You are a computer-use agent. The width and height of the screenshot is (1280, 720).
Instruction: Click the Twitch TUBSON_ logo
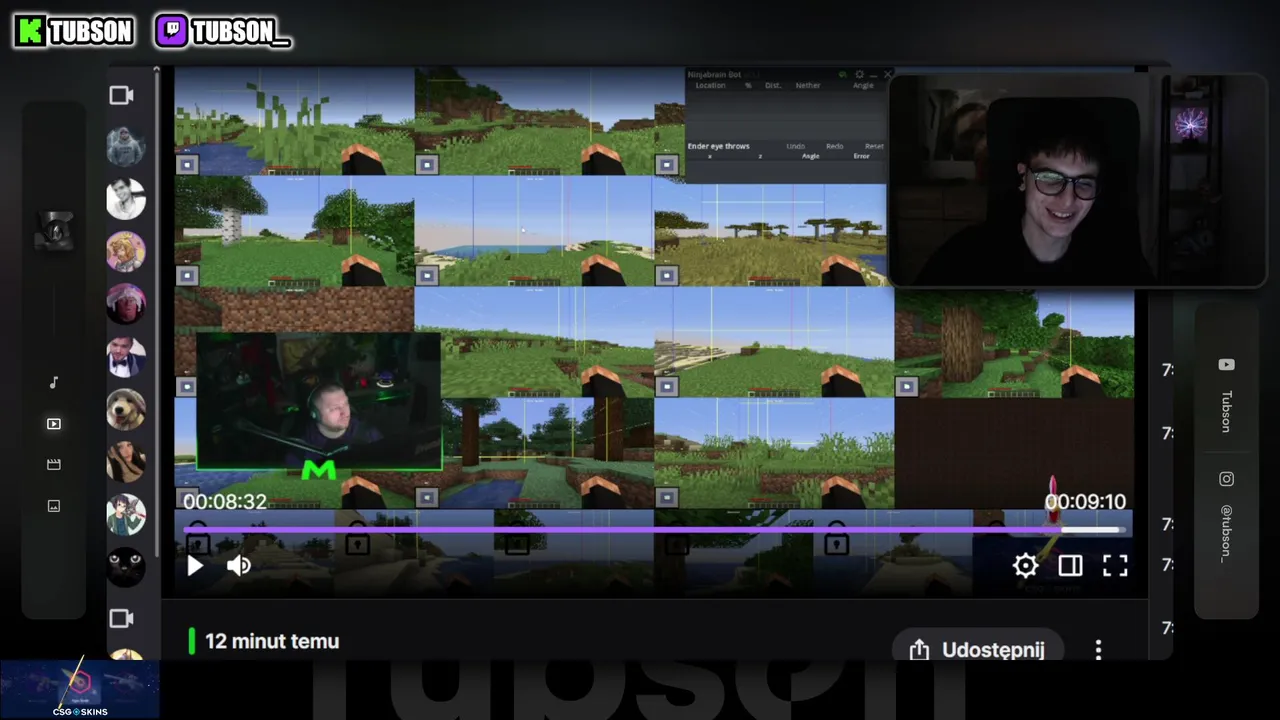[x=222, y=31]
